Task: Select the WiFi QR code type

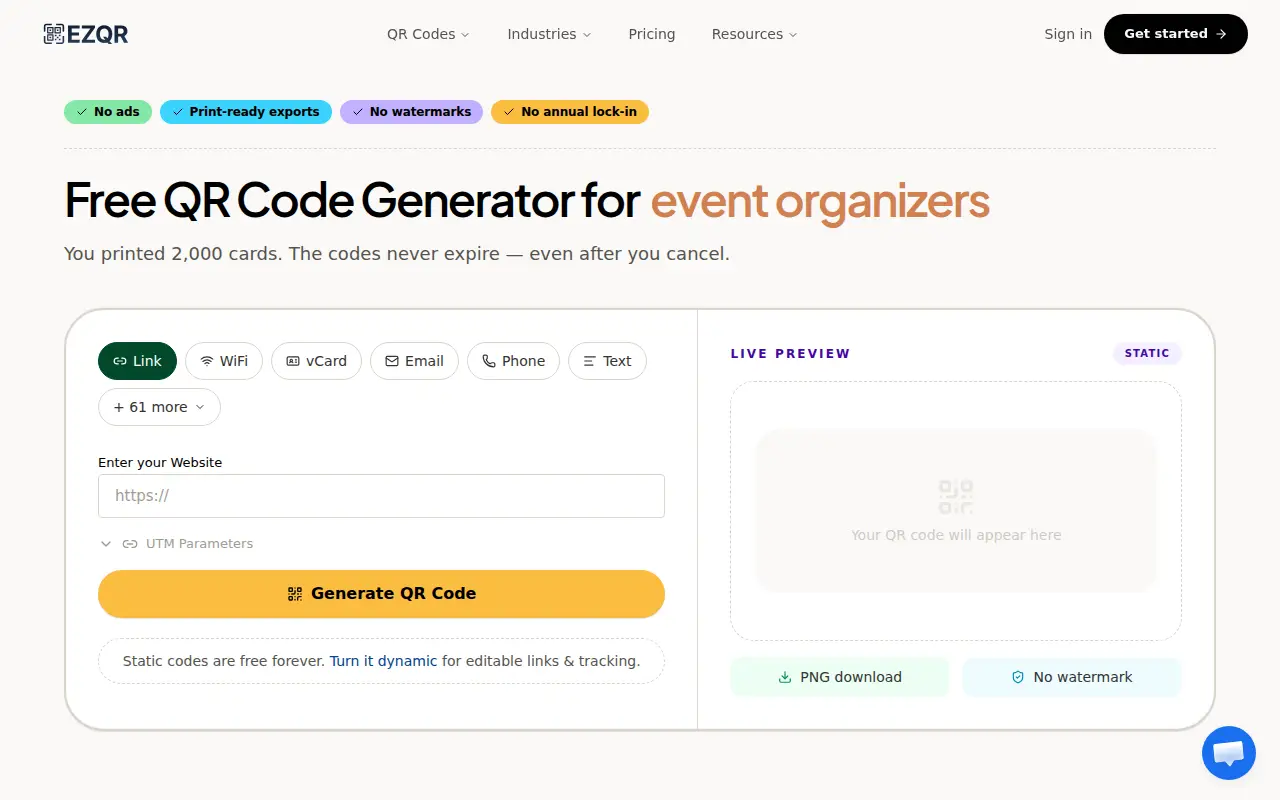Action: 224,361
